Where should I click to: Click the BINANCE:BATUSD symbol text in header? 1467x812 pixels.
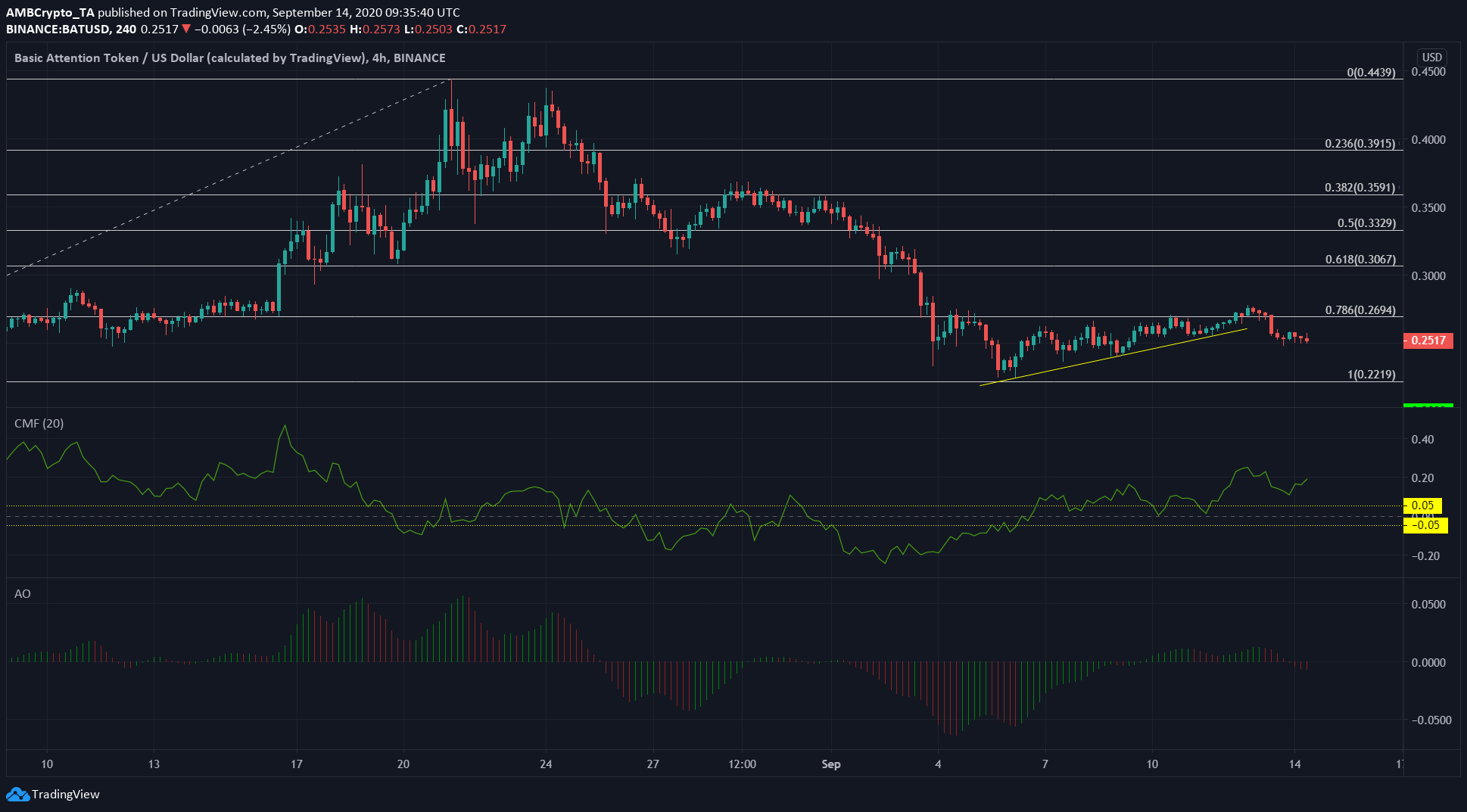coord(60,30)
